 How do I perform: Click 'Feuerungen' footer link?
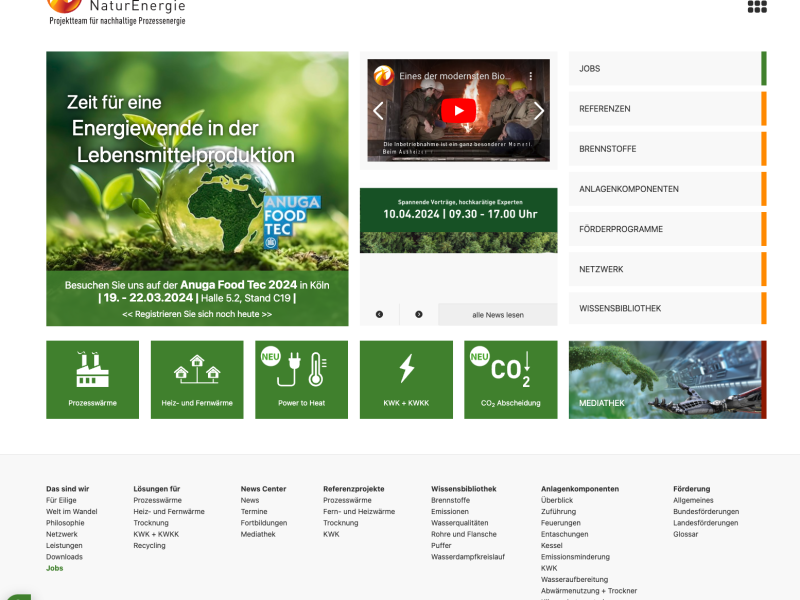pos(561,522)
